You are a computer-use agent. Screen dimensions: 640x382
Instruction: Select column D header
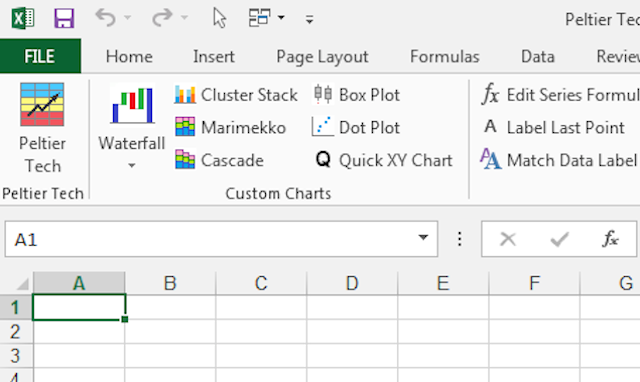tap(352, 283)
